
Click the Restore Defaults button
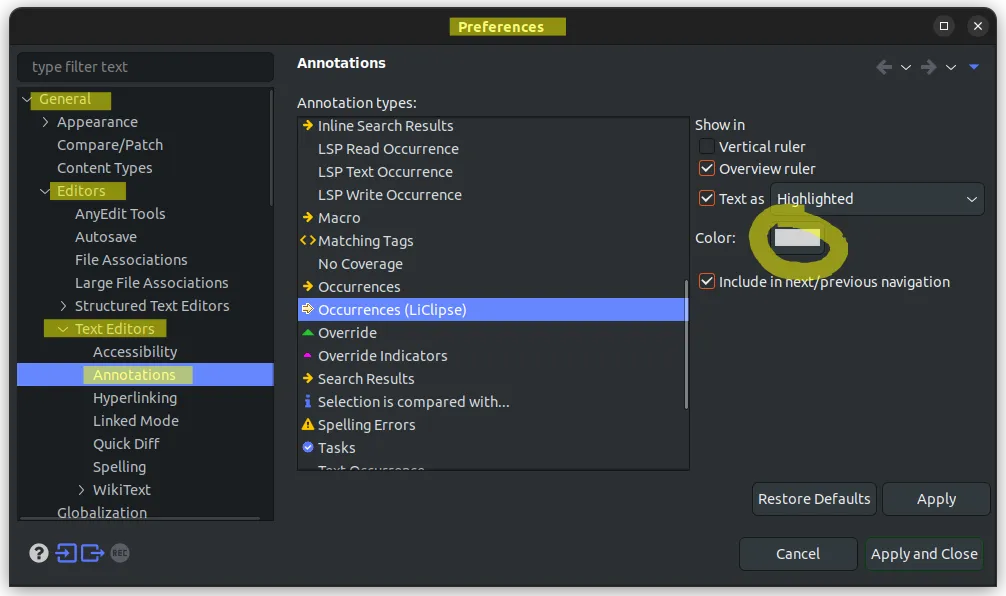814,499
